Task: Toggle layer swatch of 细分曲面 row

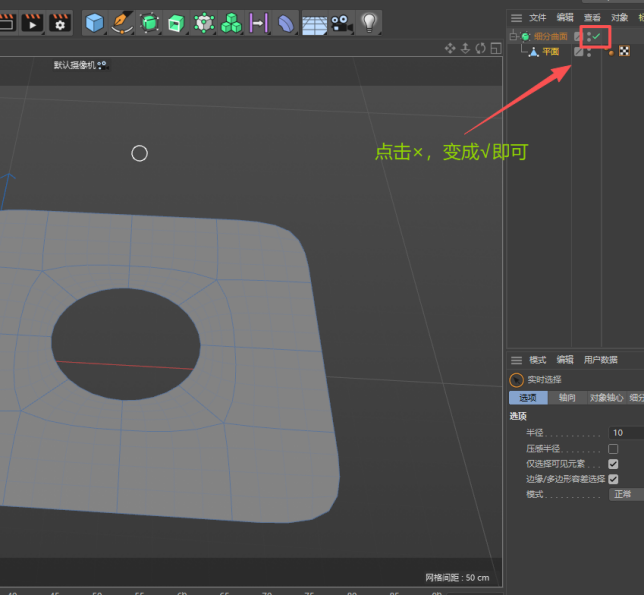Action: click(578, 37)
